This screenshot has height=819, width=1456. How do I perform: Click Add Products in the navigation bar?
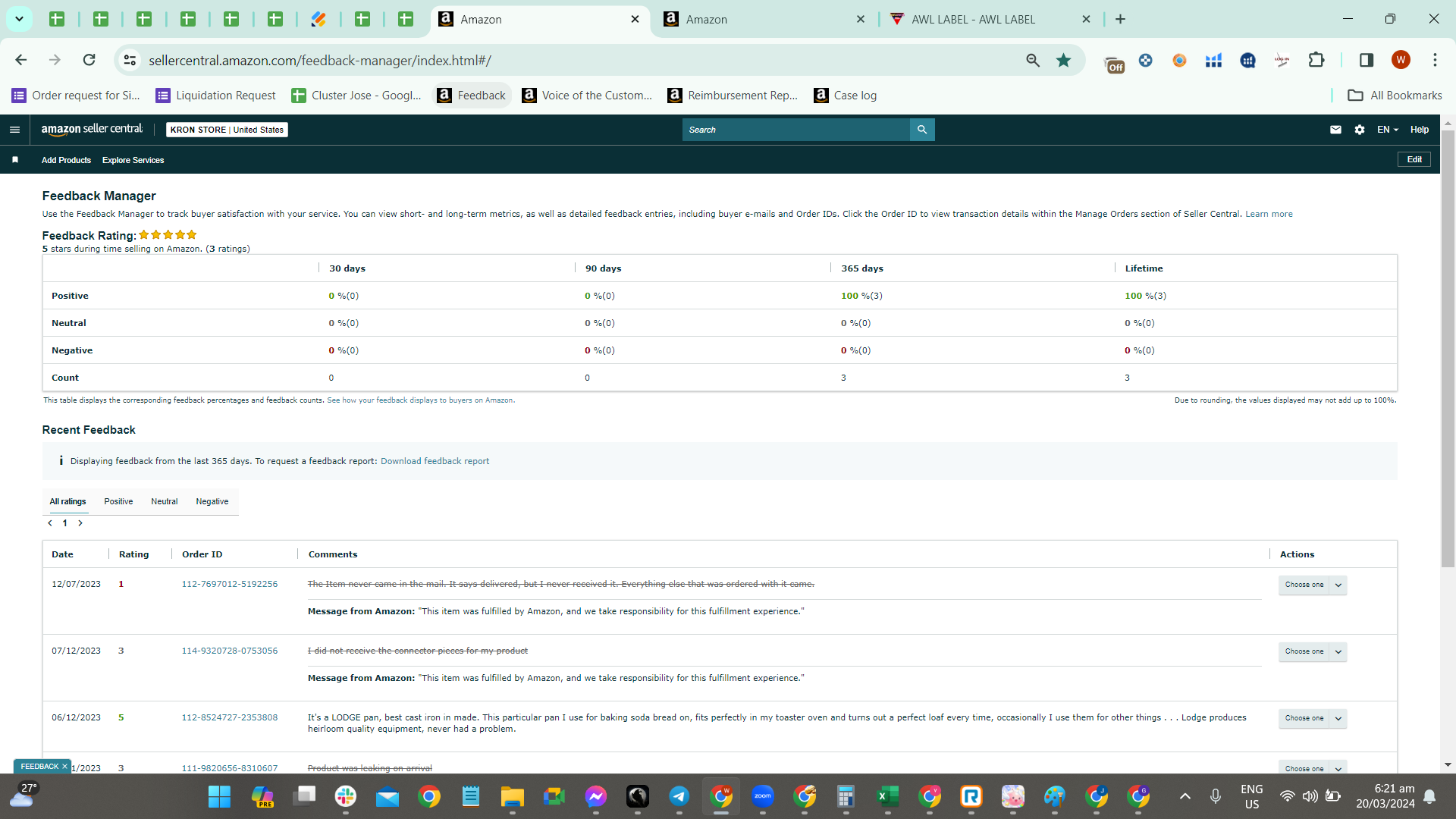(66, 160)
